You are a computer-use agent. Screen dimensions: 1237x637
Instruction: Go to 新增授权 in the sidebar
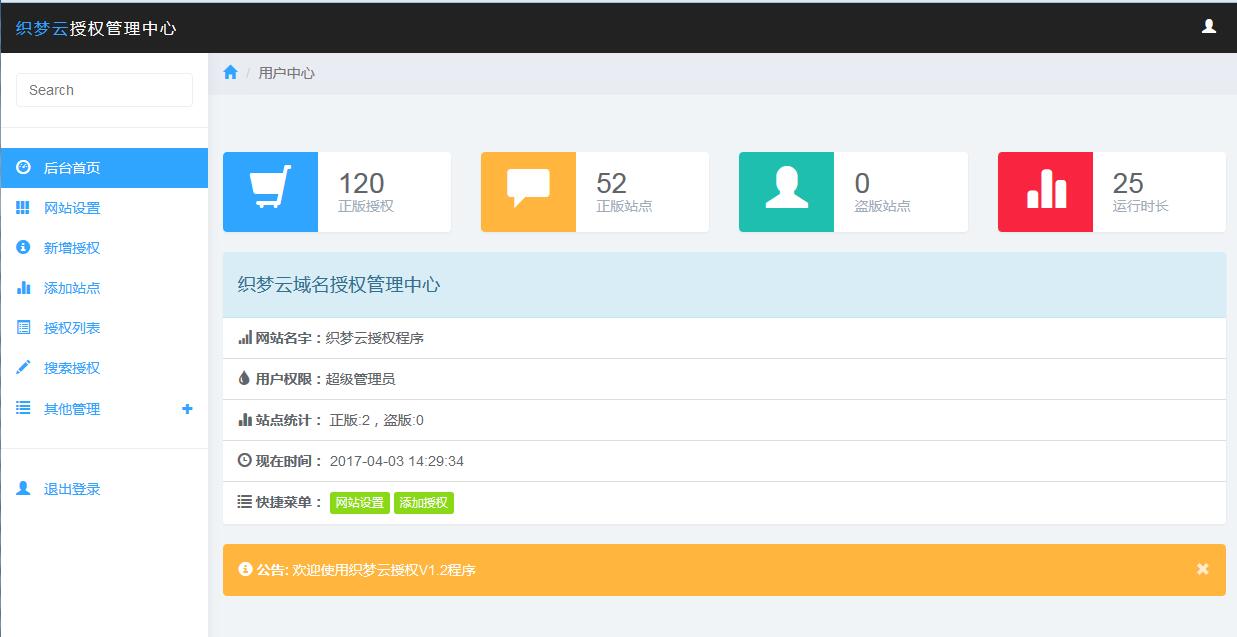pyautogui.click(x=104, y=248)
